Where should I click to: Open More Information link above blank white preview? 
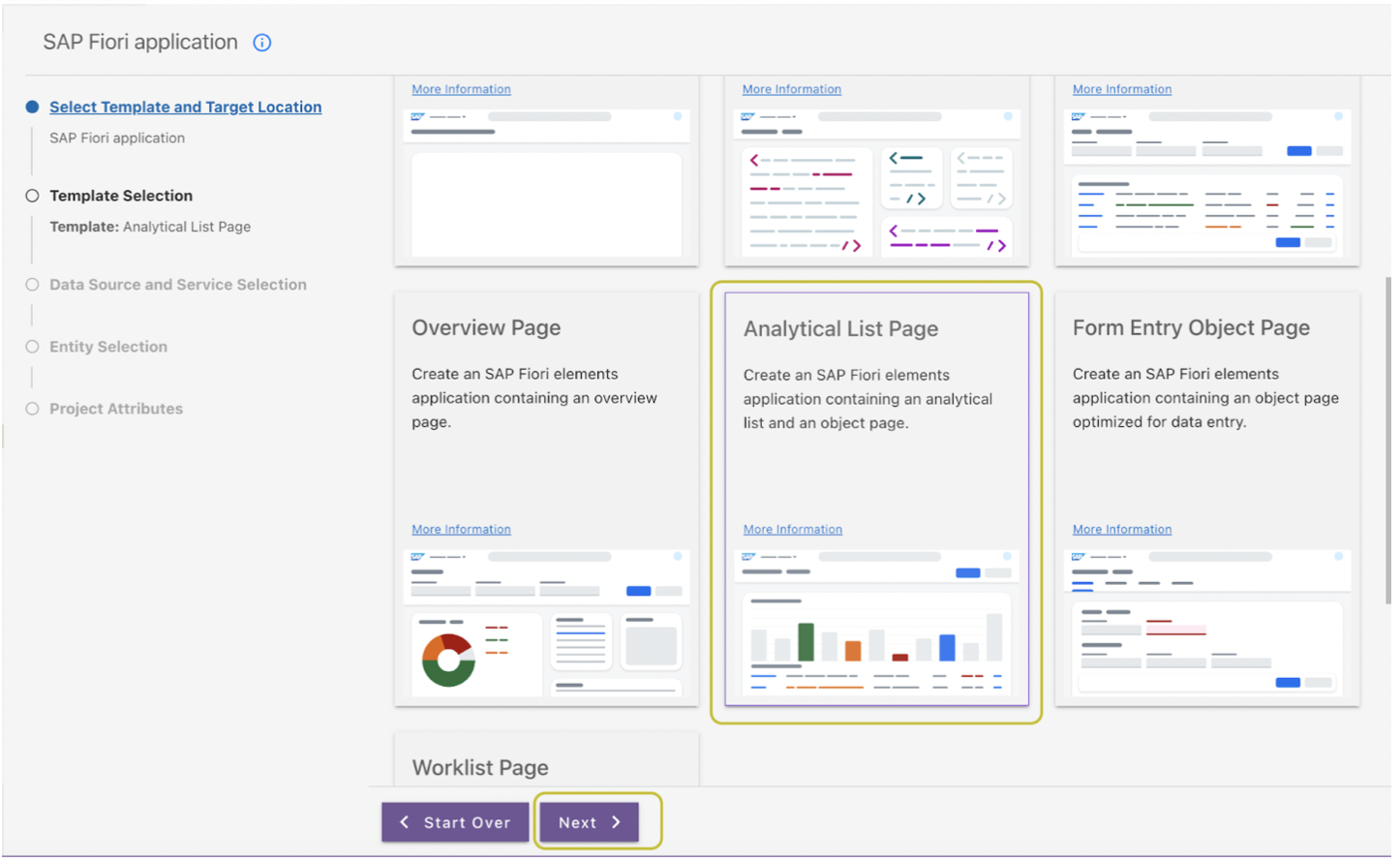461,89
